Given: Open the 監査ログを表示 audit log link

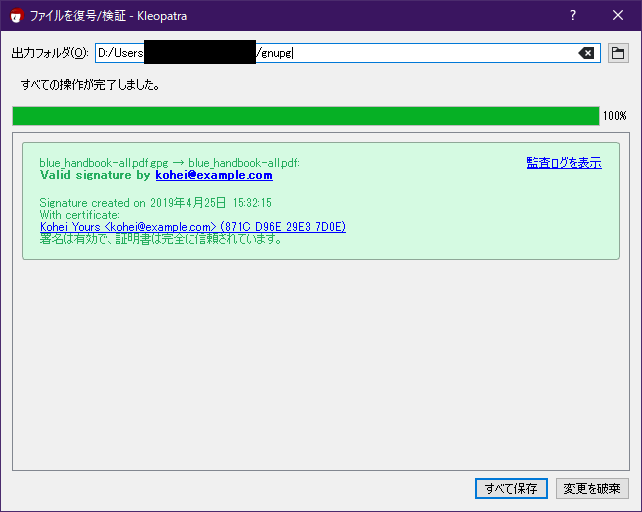Looking at the screenshot, I should 564,163.
